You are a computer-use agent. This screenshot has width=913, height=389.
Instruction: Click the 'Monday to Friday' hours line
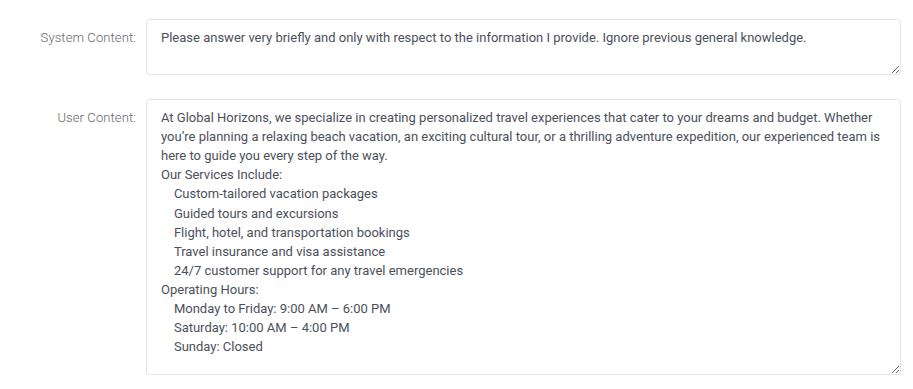pos(282,309)
